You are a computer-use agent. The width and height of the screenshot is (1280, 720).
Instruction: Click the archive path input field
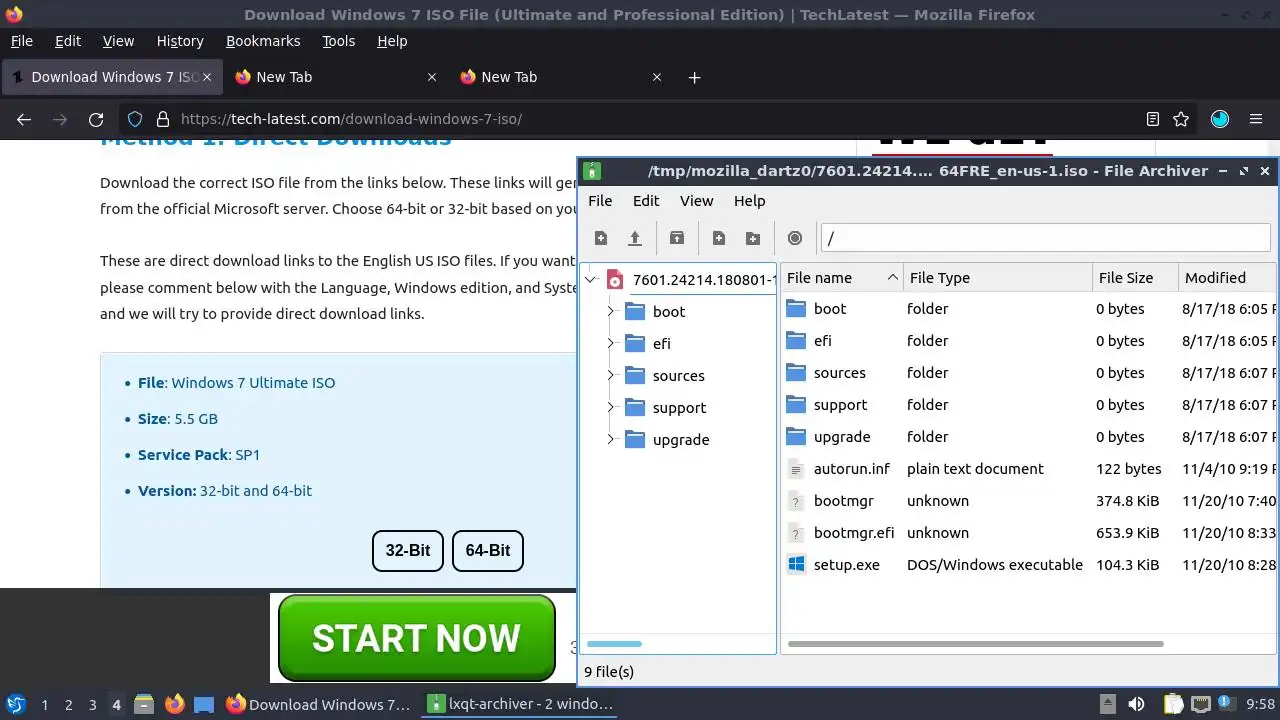tap(1045, 238)
